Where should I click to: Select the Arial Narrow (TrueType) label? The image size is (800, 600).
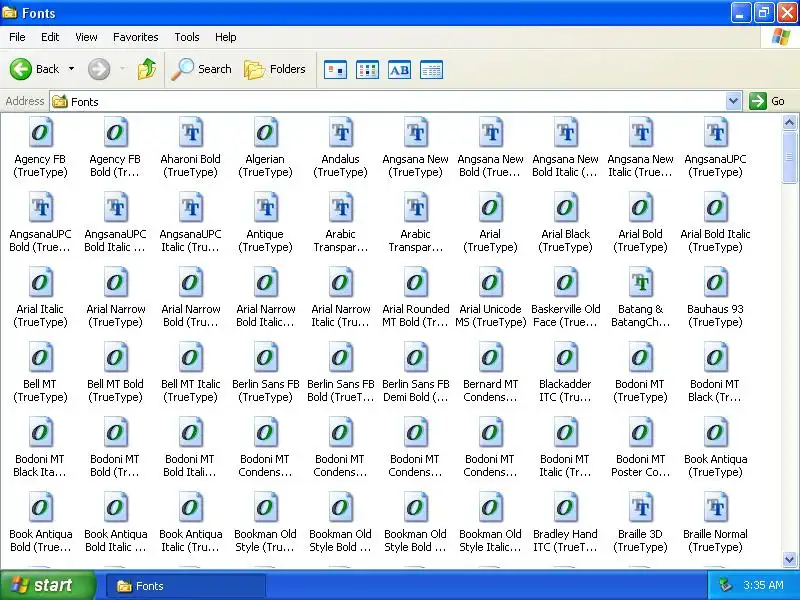point(116,315)
